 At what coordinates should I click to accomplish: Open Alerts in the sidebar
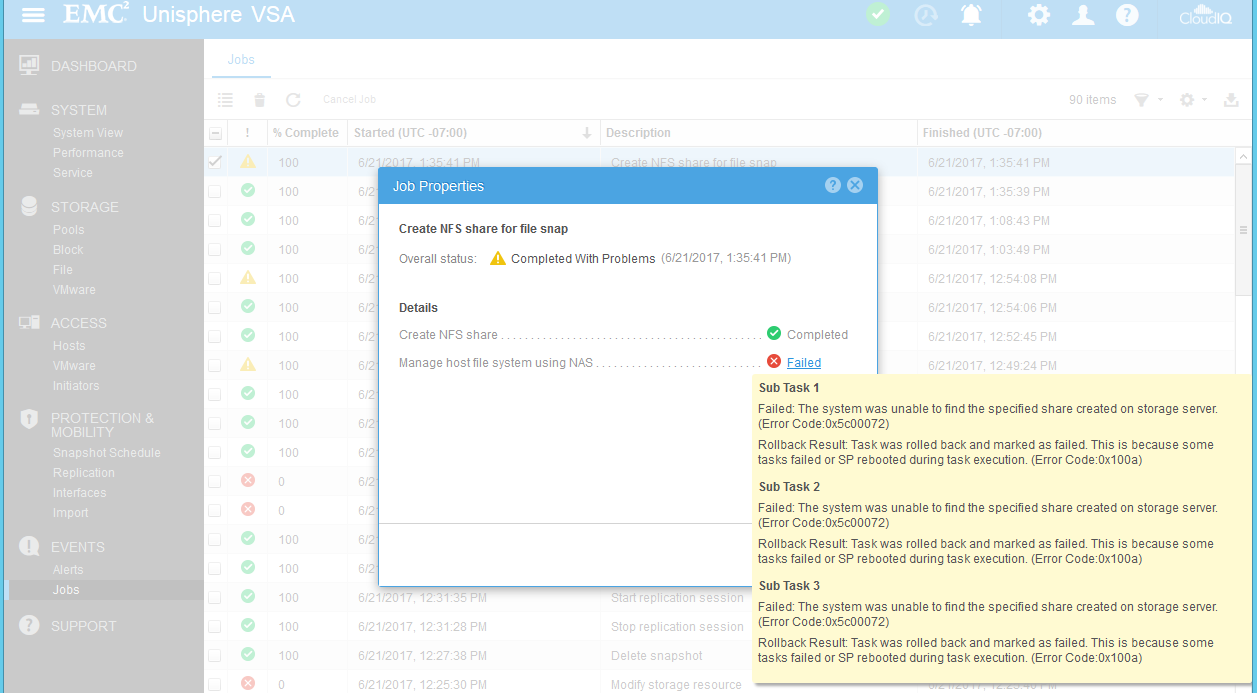[x=68, y=570]
